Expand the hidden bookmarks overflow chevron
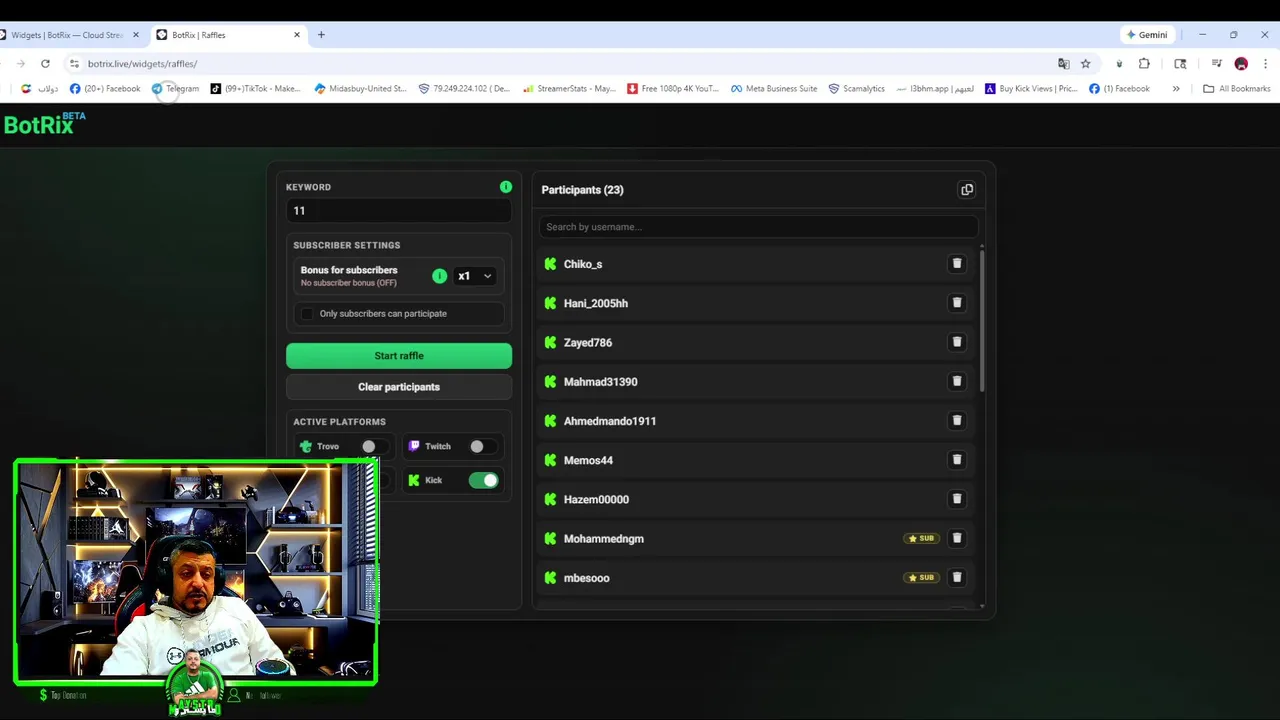 click(1176, 88)
